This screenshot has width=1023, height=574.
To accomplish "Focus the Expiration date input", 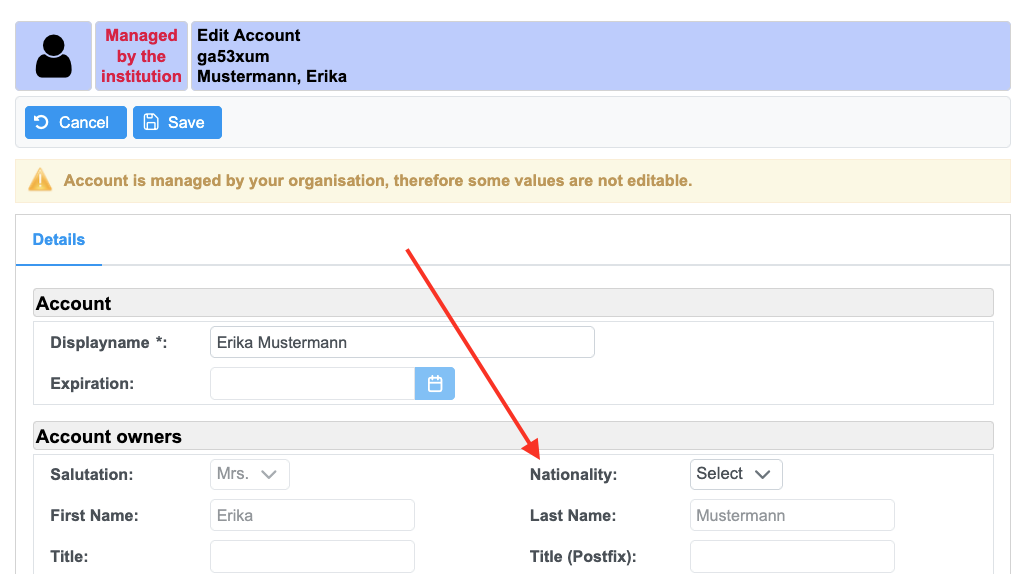I will pos(312,384).
